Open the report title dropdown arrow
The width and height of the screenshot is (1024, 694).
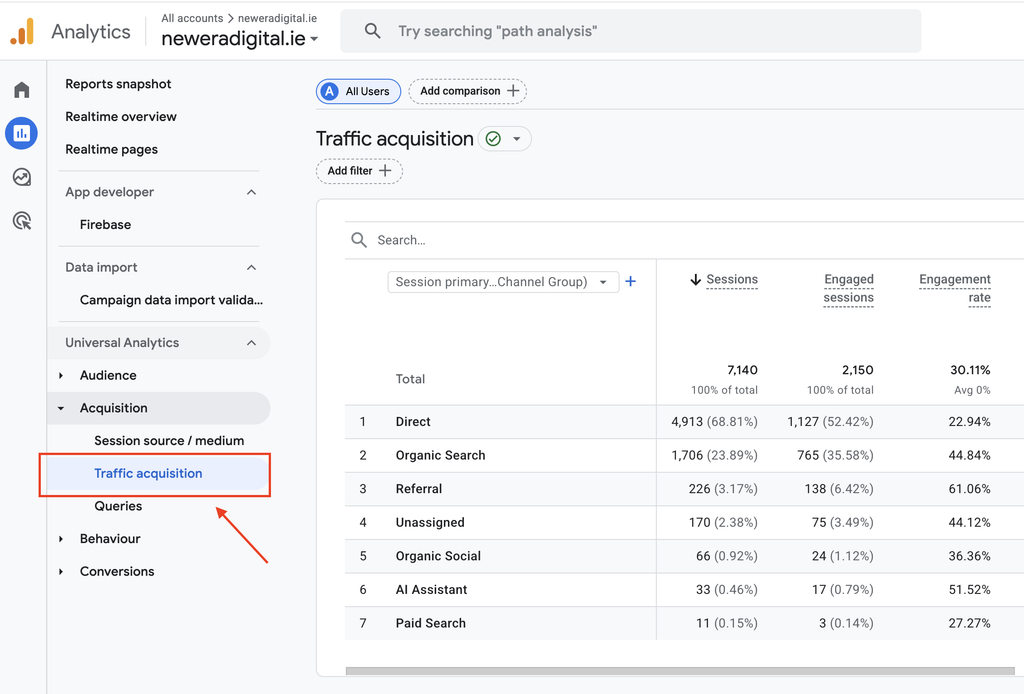517,138
